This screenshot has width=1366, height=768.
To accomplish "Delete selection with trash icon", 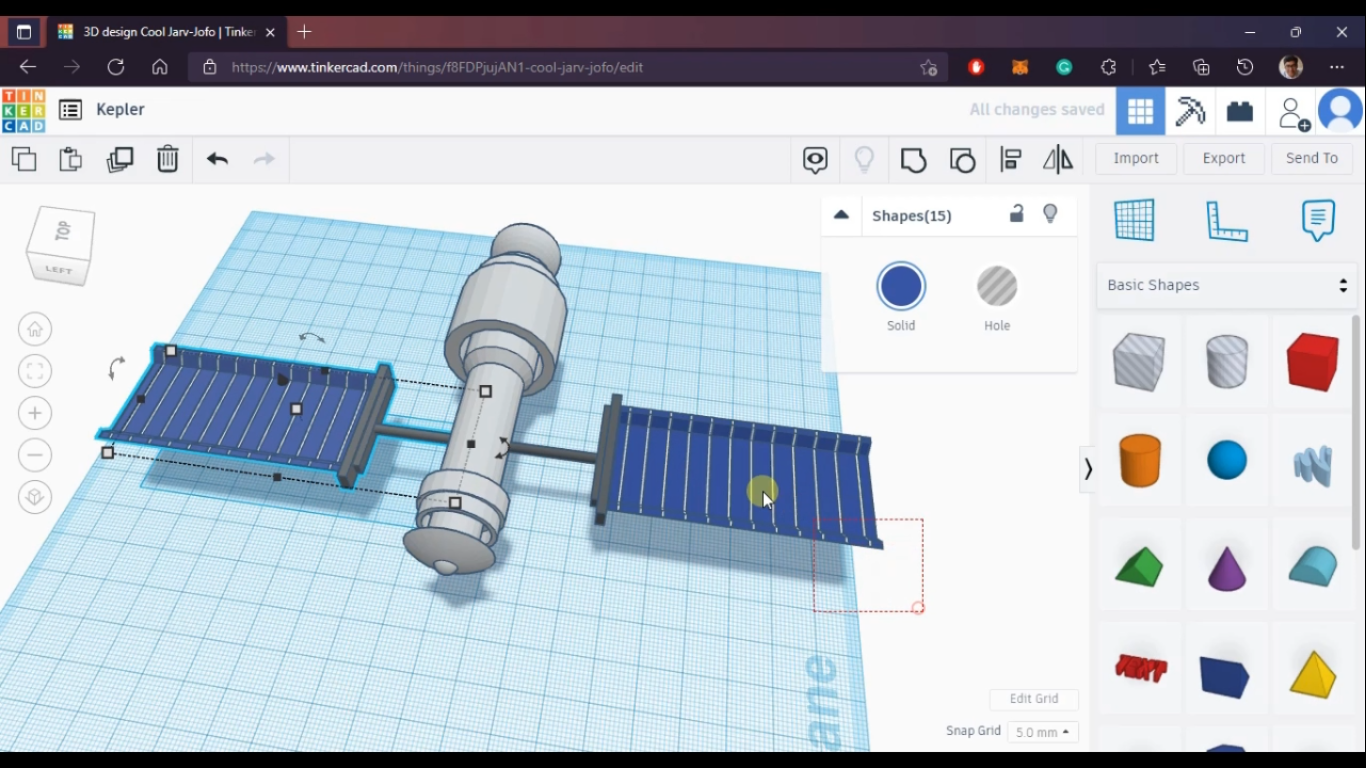I will click(167, 159).
